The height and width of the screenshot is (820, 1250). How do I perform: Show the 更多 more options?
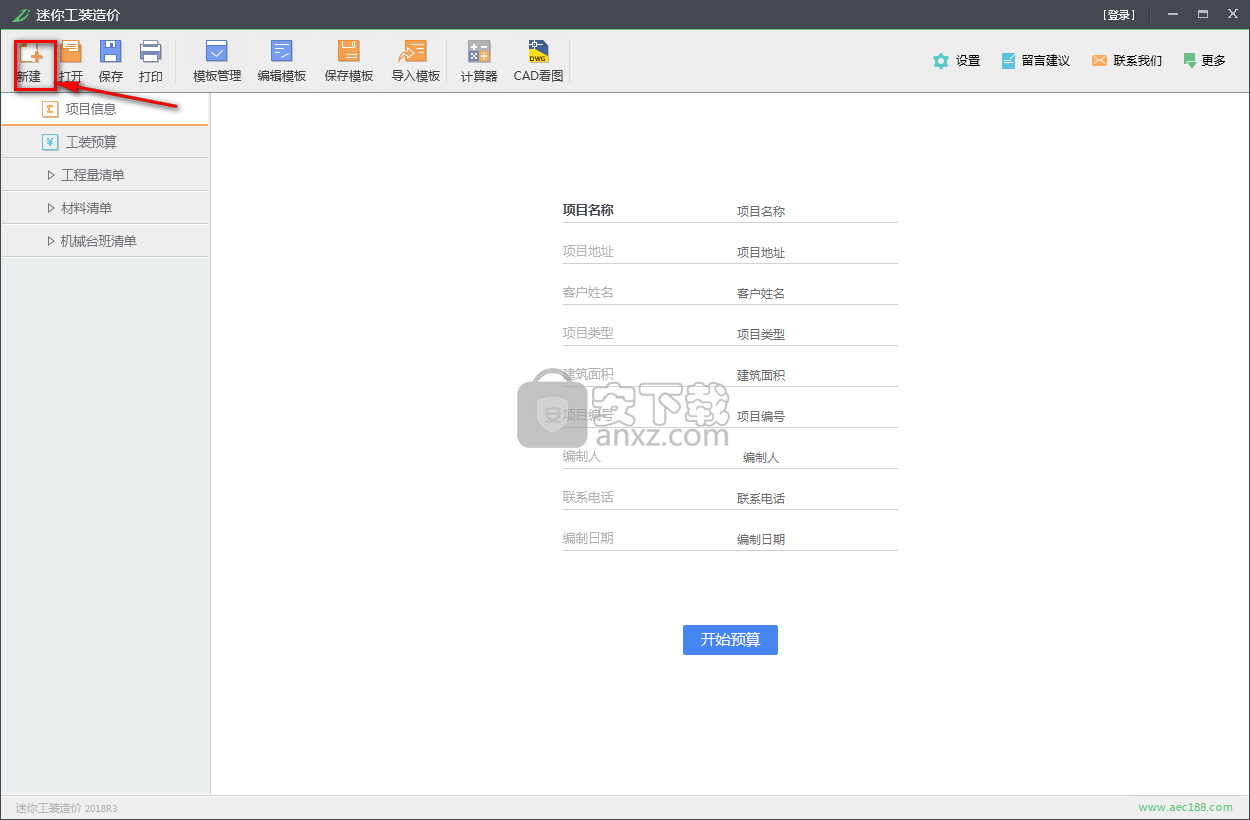(1204, 61)
